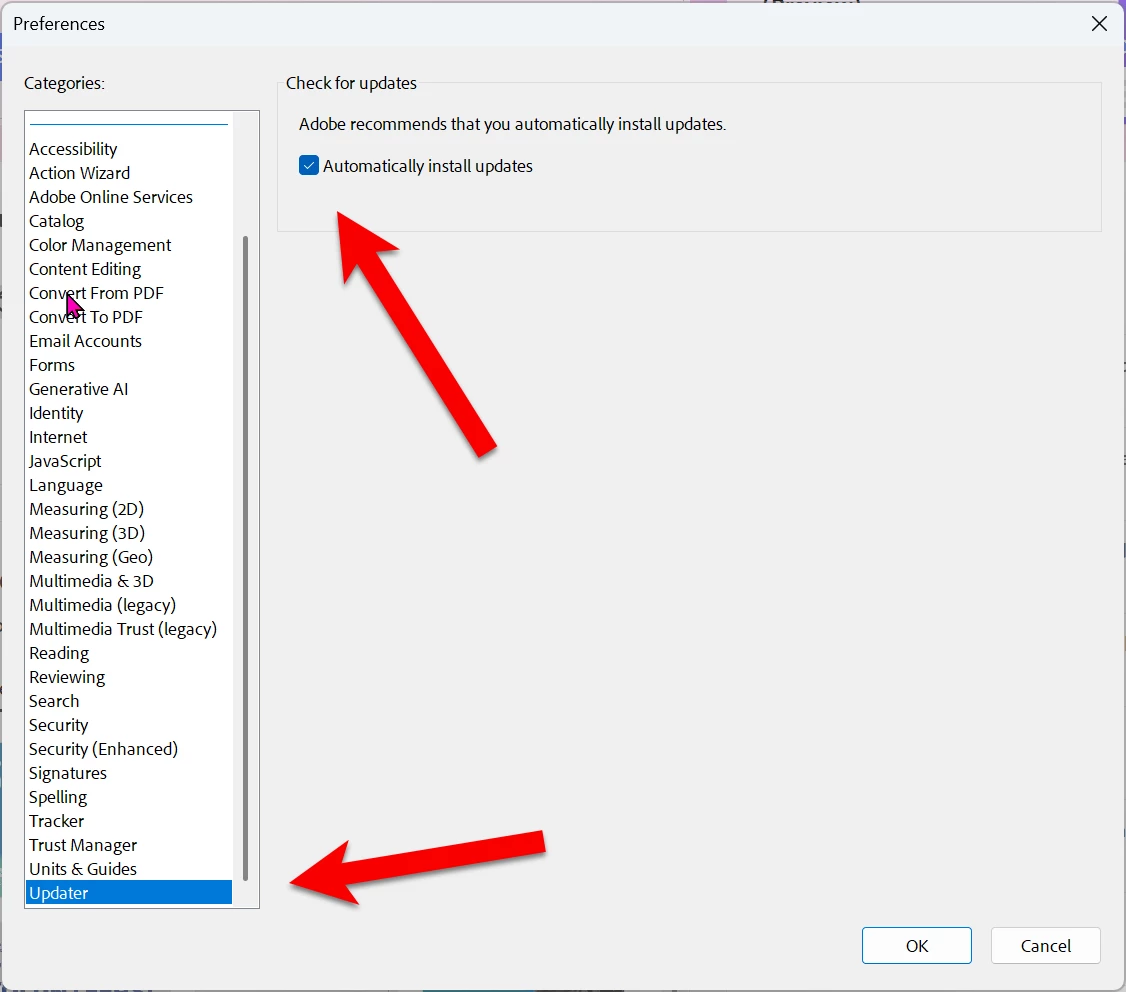Select the Language category
This screenshot has width=1126, height=992.
(66, 485)
